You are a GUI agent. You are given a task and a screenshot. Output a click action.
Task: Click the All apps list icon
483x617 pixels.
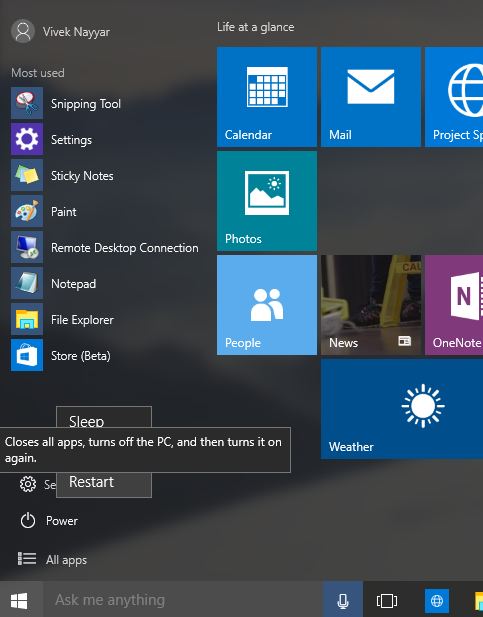(27, 559)
